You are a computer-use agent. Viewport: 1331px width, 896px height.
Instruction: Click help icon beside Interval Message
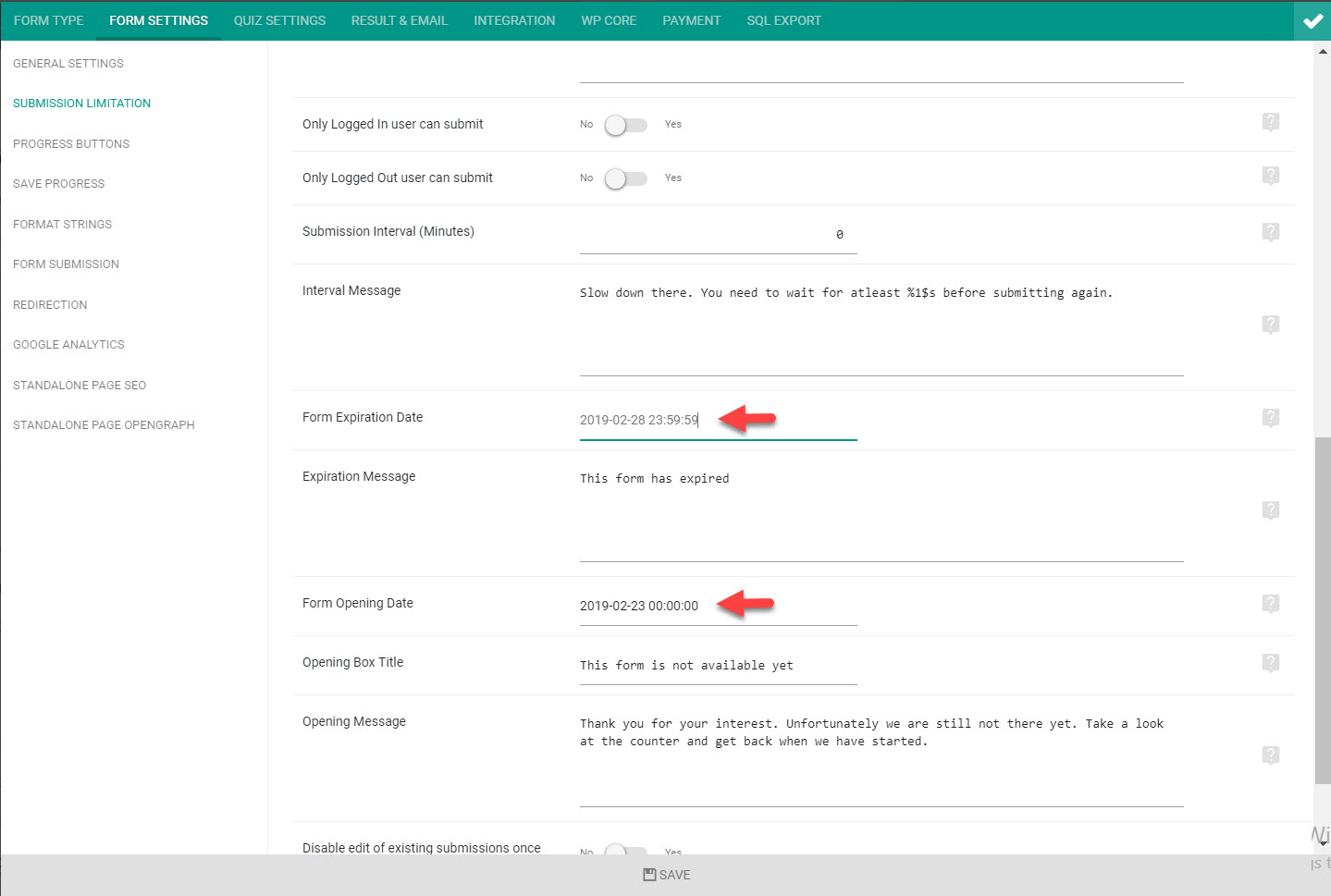(1271, 325)
